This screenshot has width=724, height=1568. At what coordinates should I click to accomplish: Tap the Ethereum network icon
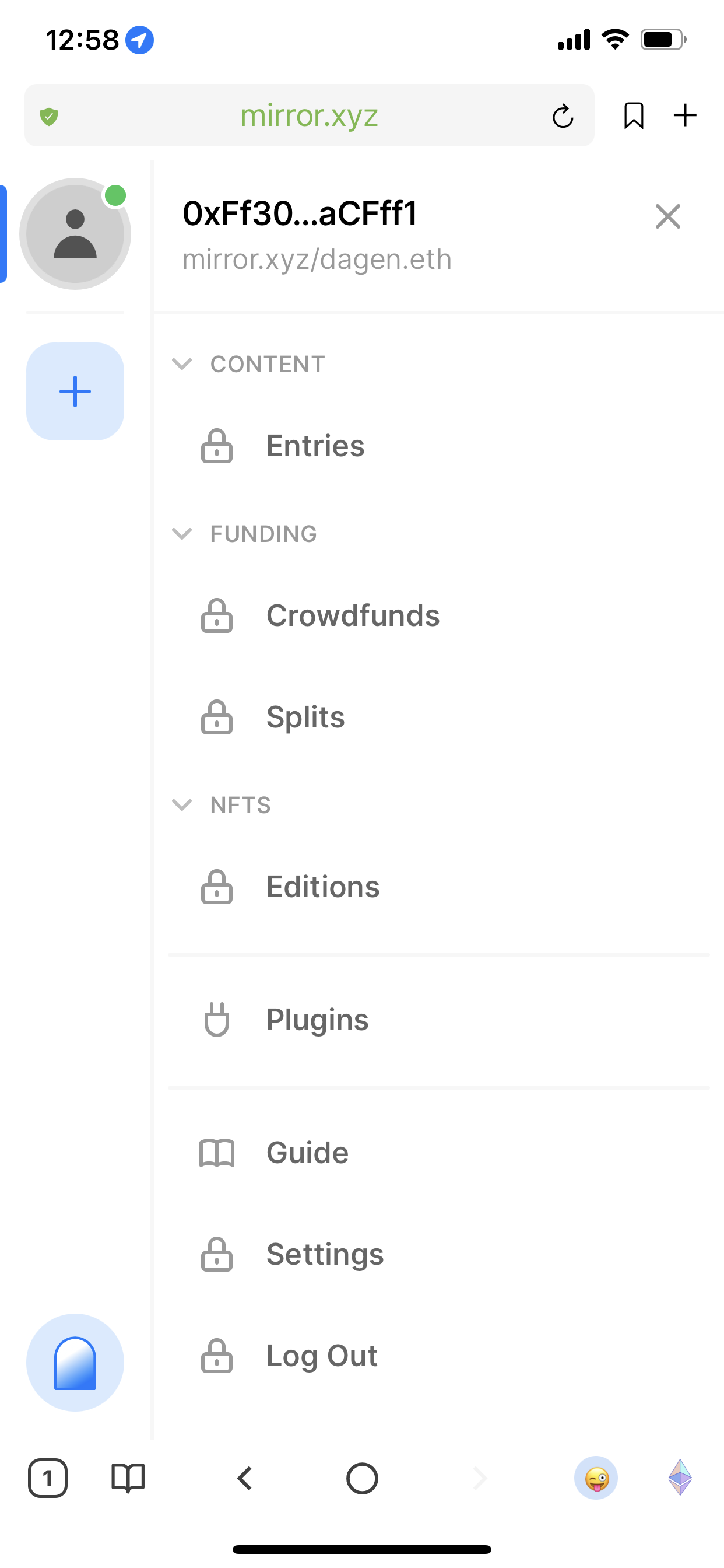point(680,1478)
